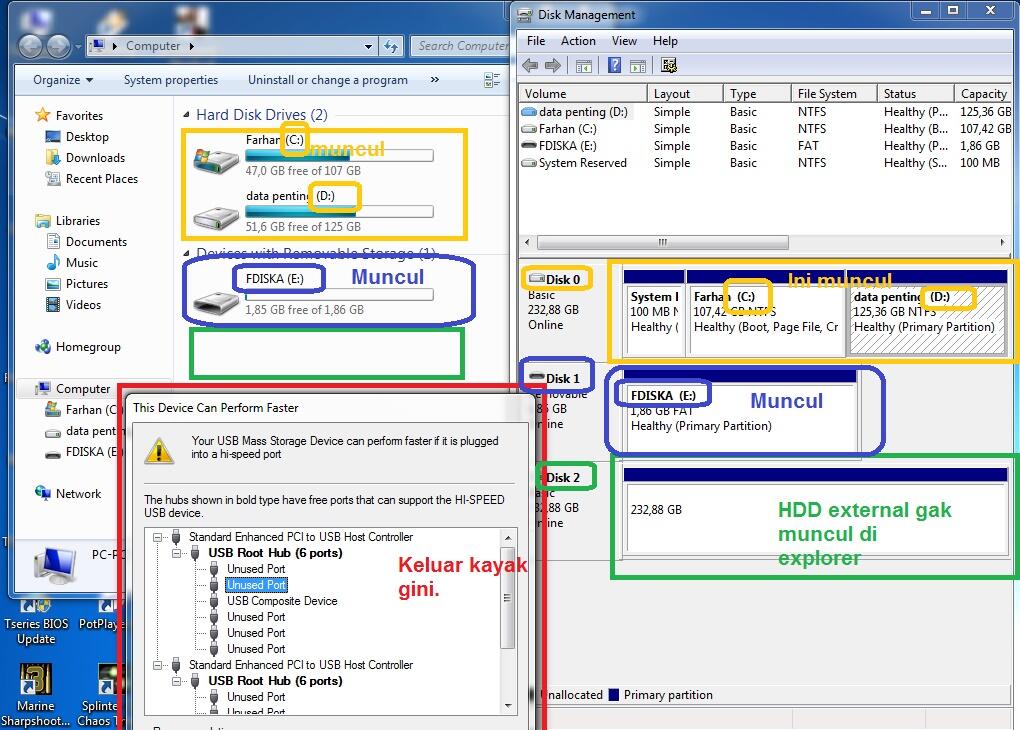Screen dimensions: 1020x730
Task: Collapse second Standard Enhanced PCI Host Controller
Action: tap(157, 665)
